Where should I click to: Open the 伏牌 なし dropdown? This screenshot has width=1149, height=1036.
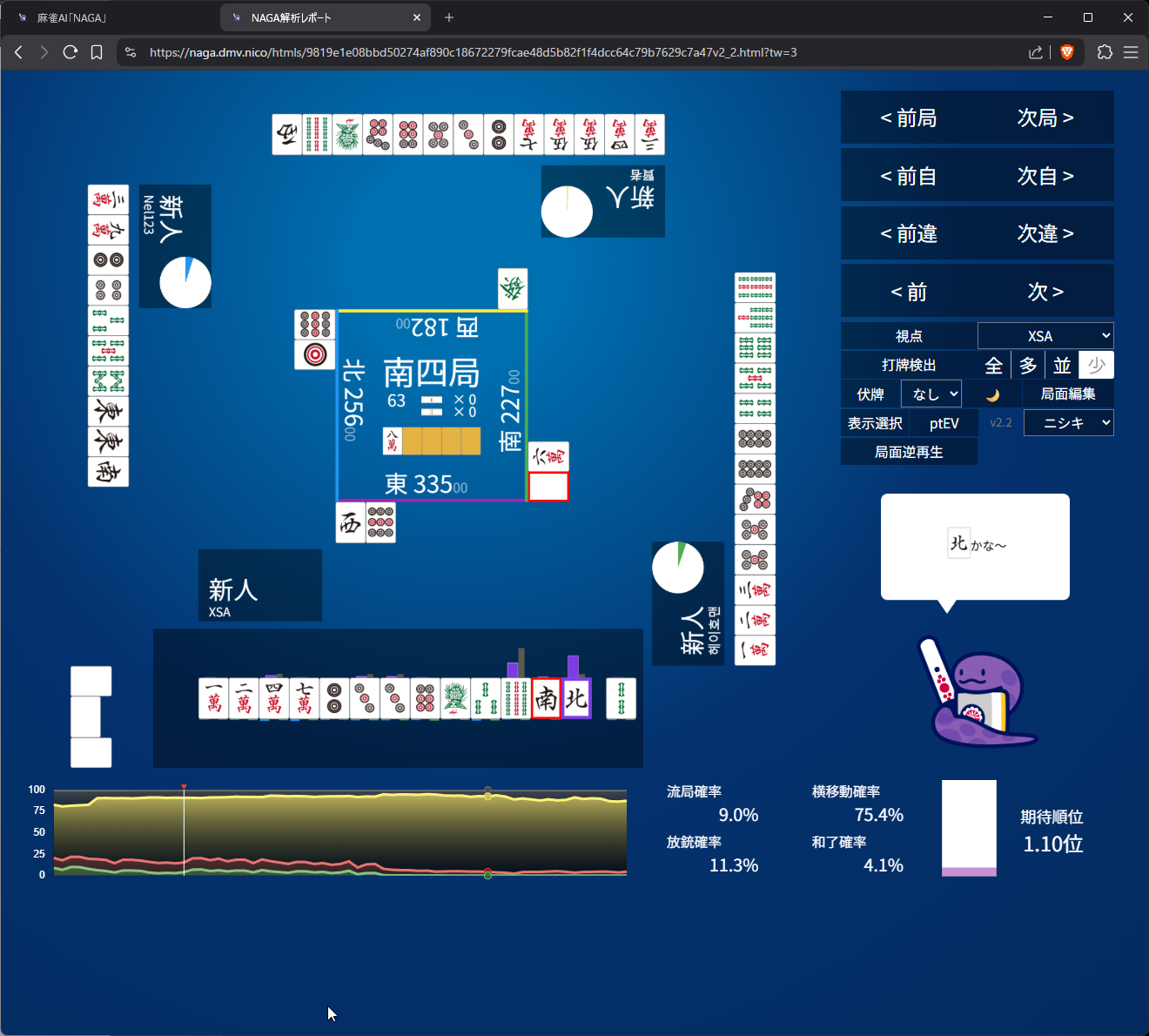pyautogui.click(x=931, y=394)
